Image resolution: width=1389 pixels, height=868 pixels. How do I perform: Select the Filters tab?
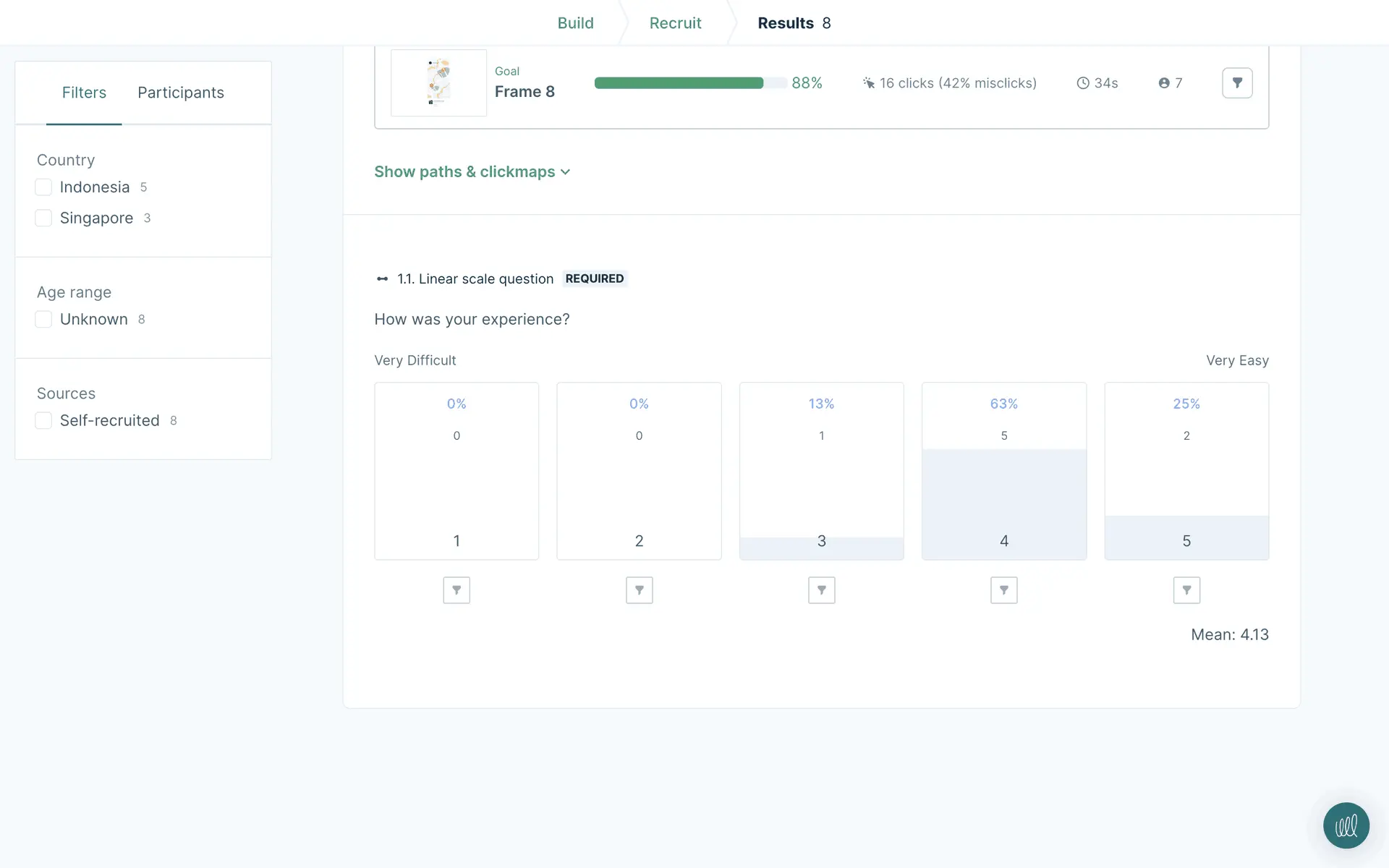pyautogui.click(x=84, y=93)
